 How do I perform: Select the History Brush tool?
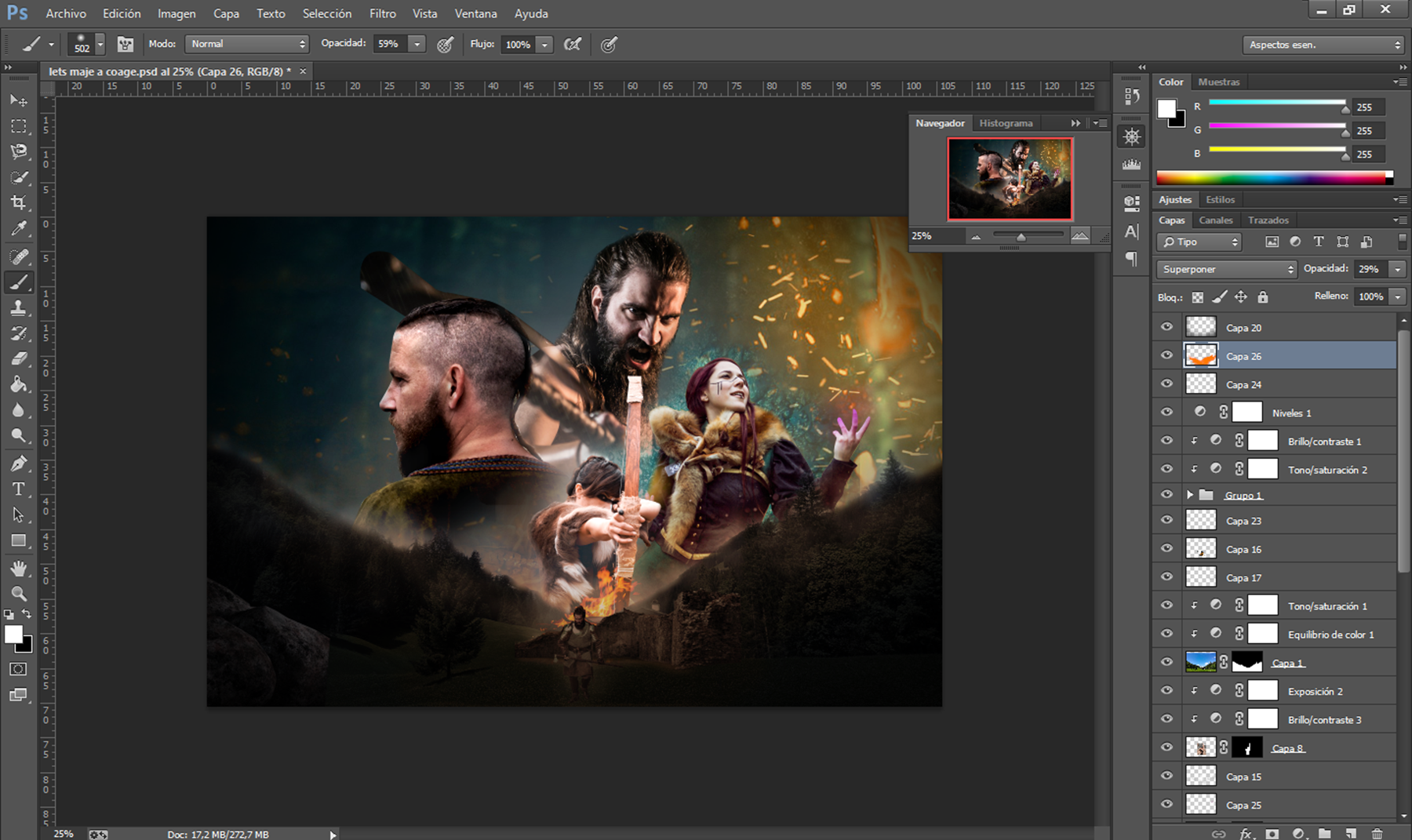[x=19, y=333]
